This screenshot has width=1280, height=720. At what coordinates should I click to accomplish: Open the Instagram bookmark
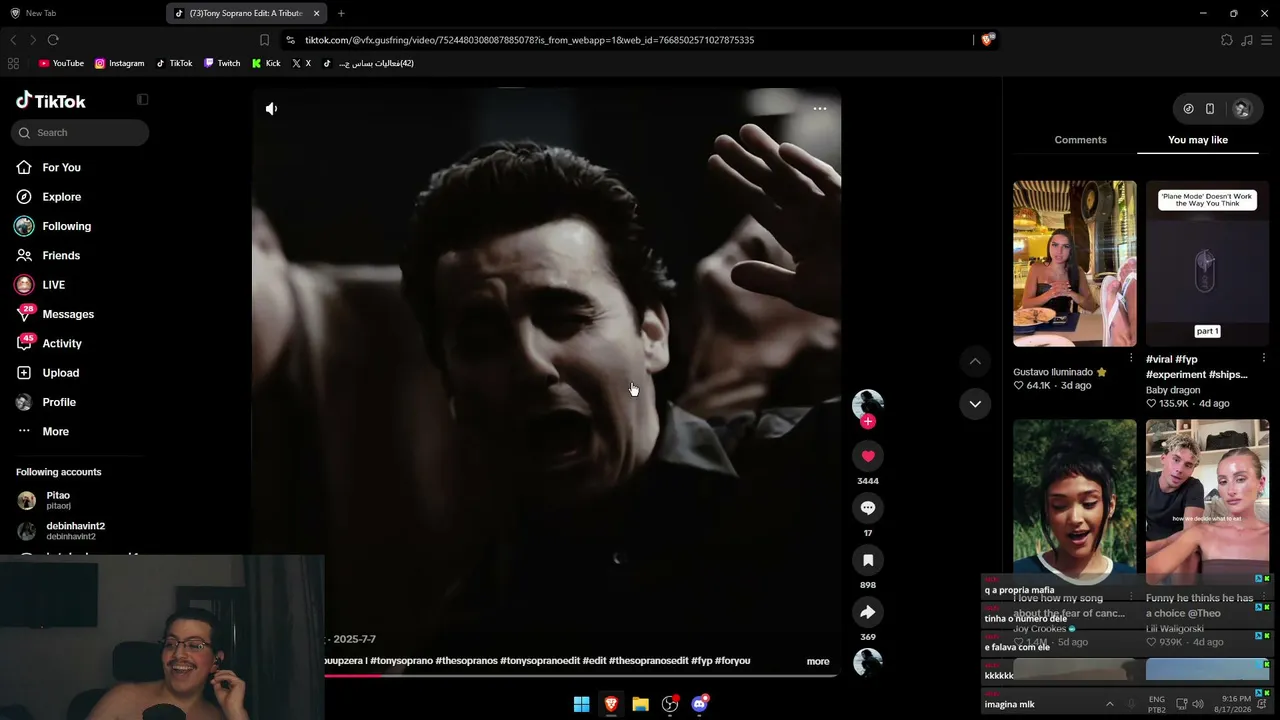tap(120, 63)
